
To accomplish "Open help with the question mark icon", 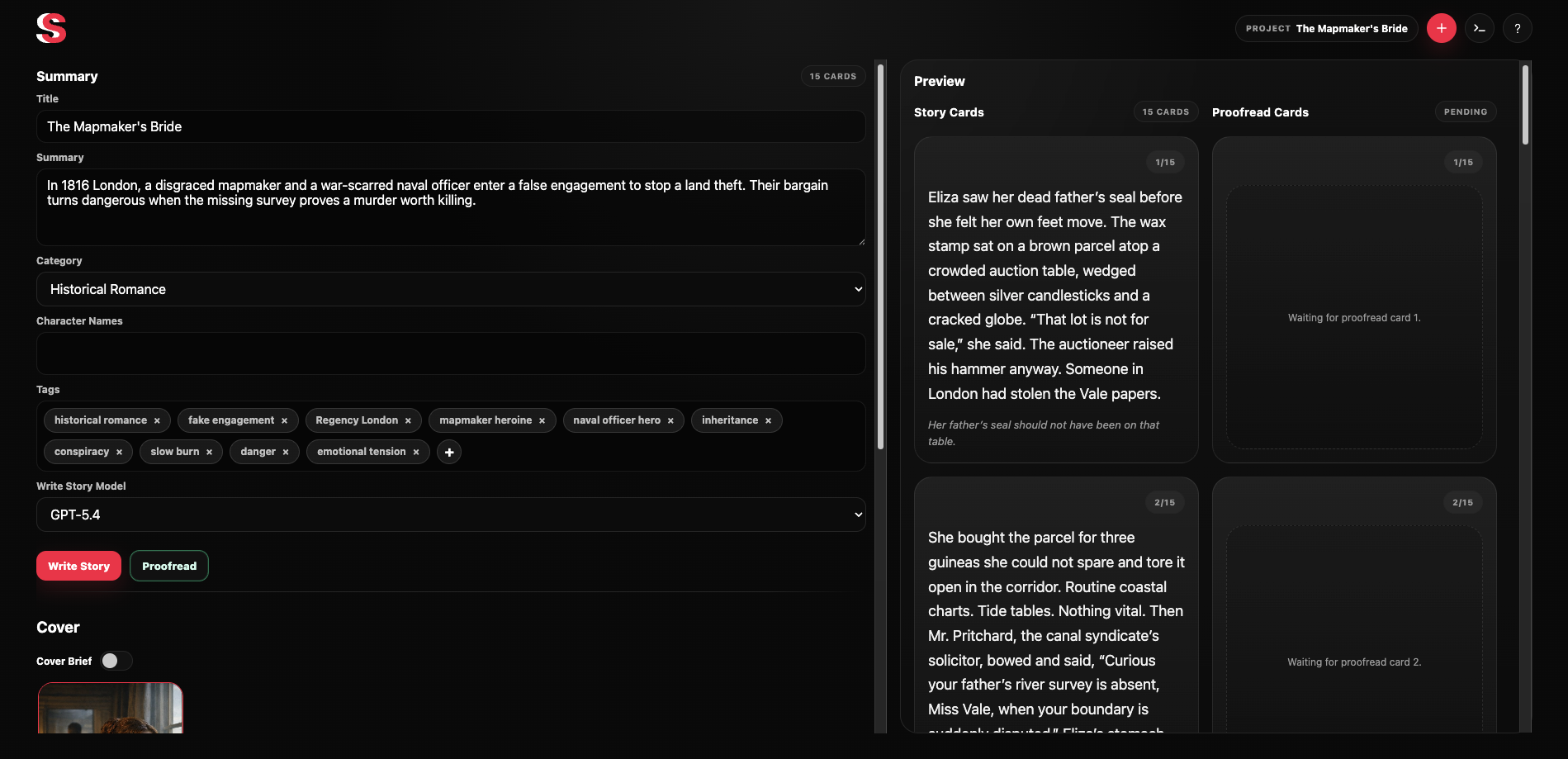I will pyautogui.click(x=1518, y=28).
